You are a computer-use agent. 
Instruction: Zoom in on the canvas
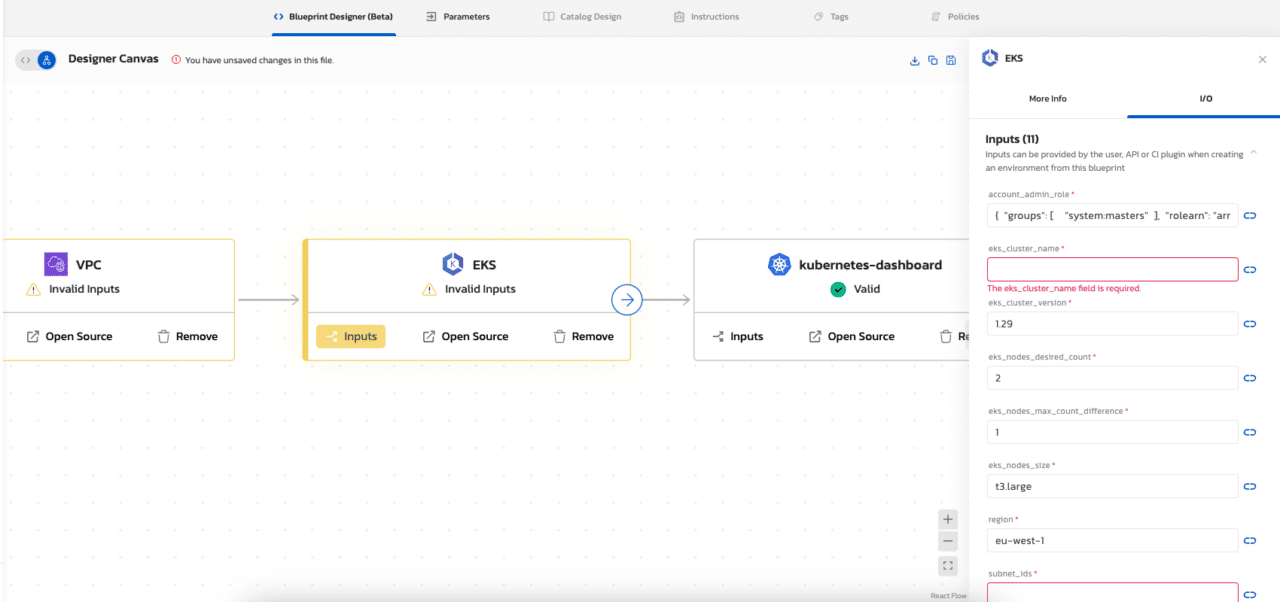coord(948,519)
